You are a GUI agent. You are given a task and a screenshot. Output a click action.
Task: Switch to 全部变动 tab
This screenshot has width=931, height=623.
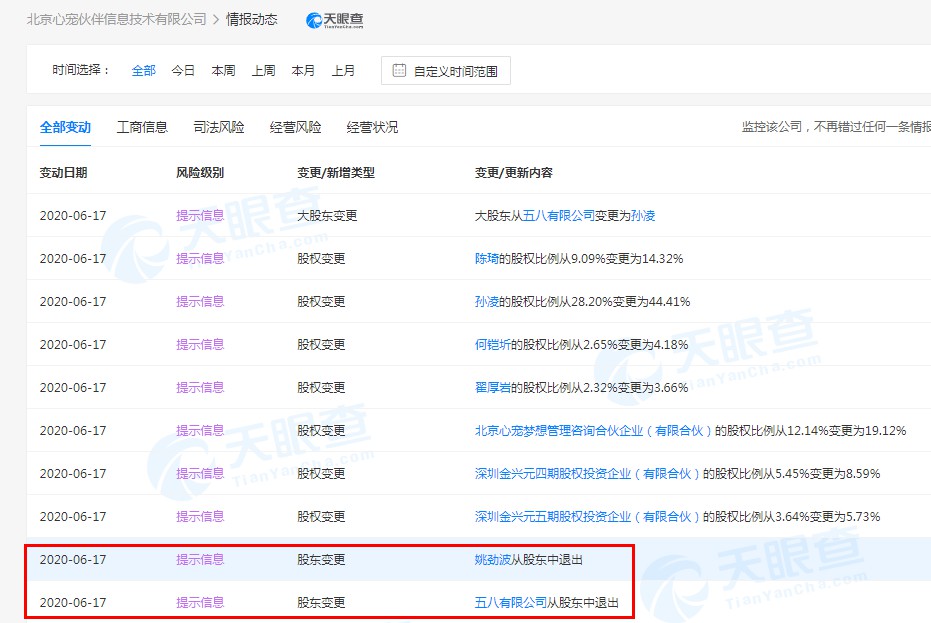click(x=65, y=127)
